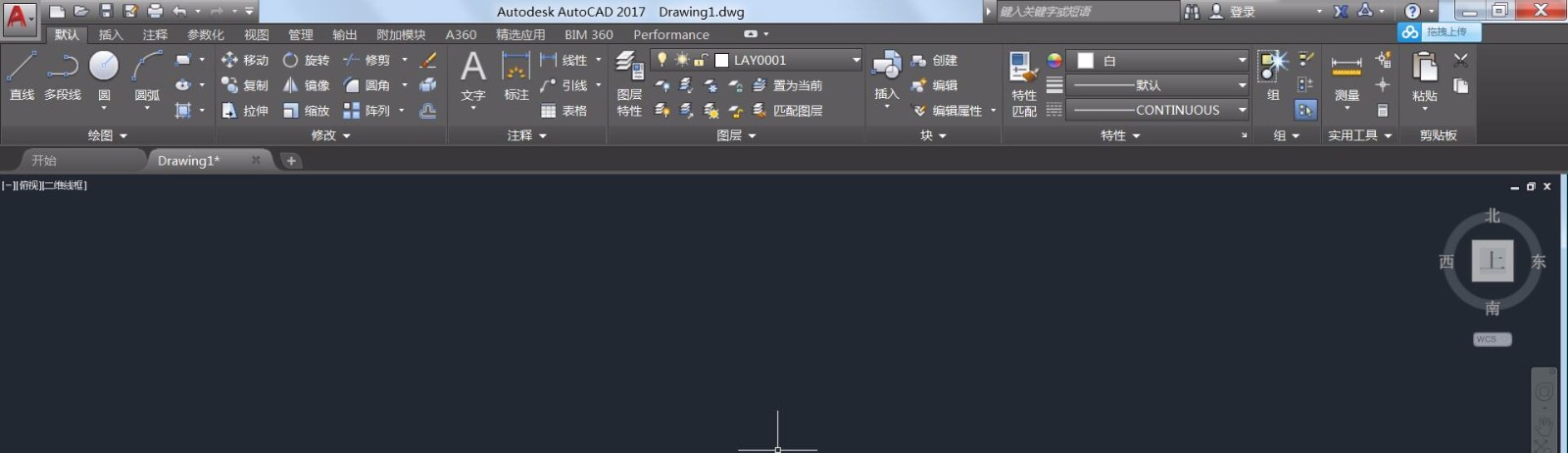Open the 测量 (Measure) tool
This screenshot has height=453, width=1568.
tap(1347, 78)
